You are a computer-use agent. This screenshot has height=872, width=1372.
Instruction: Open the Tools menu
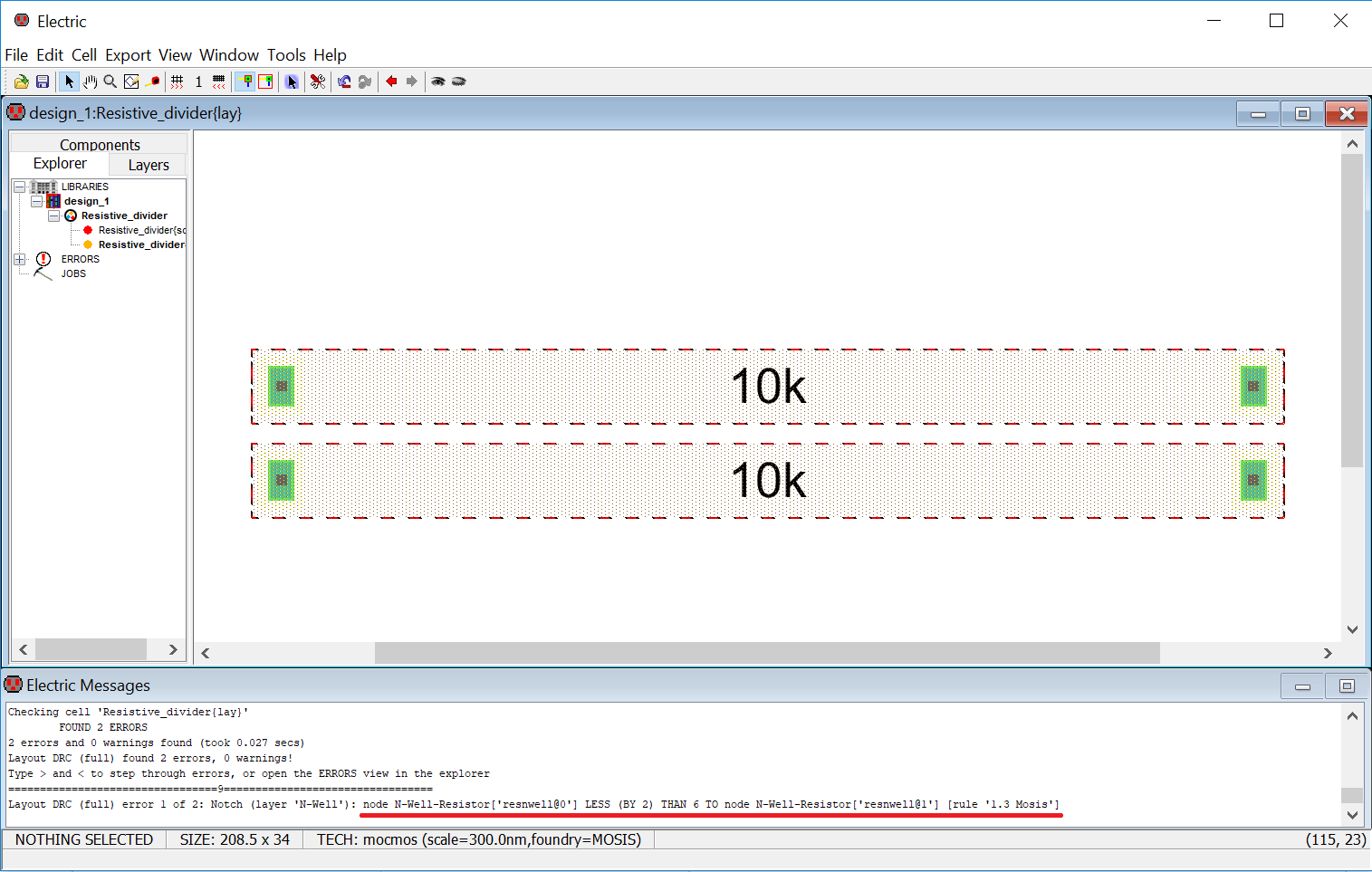(x=286, y=55)
